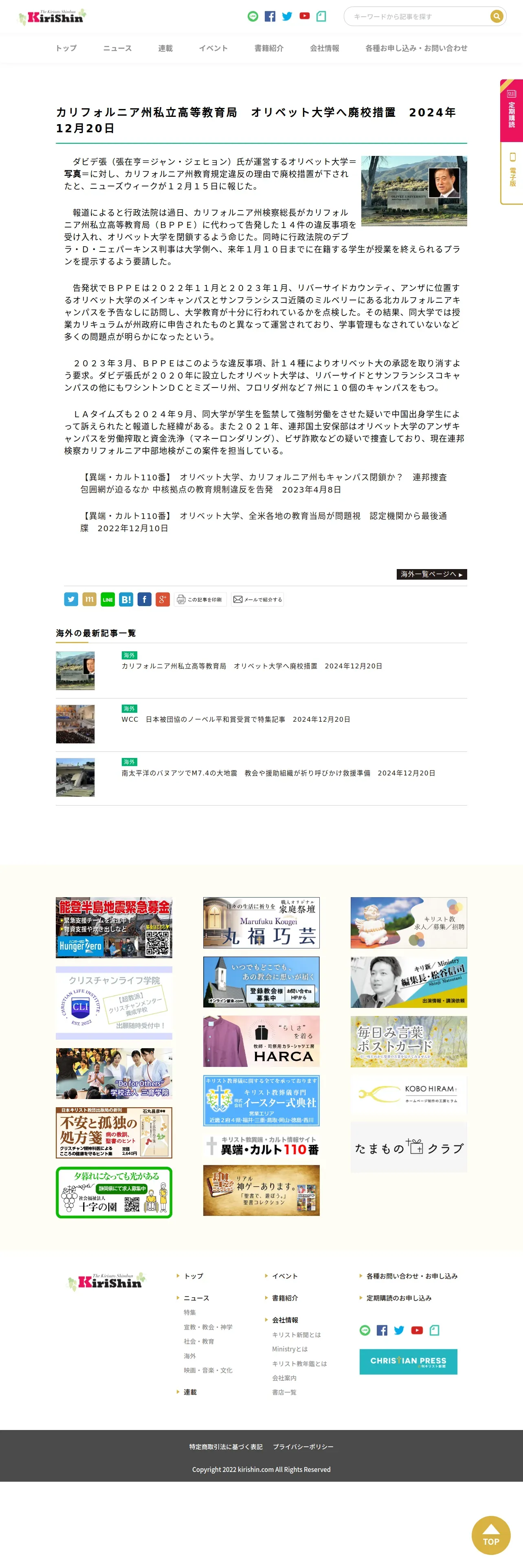The image size is (523, 1568).
Task: Open the 毎日み言葉ポストカード banner
Action: click(409, 1042)
